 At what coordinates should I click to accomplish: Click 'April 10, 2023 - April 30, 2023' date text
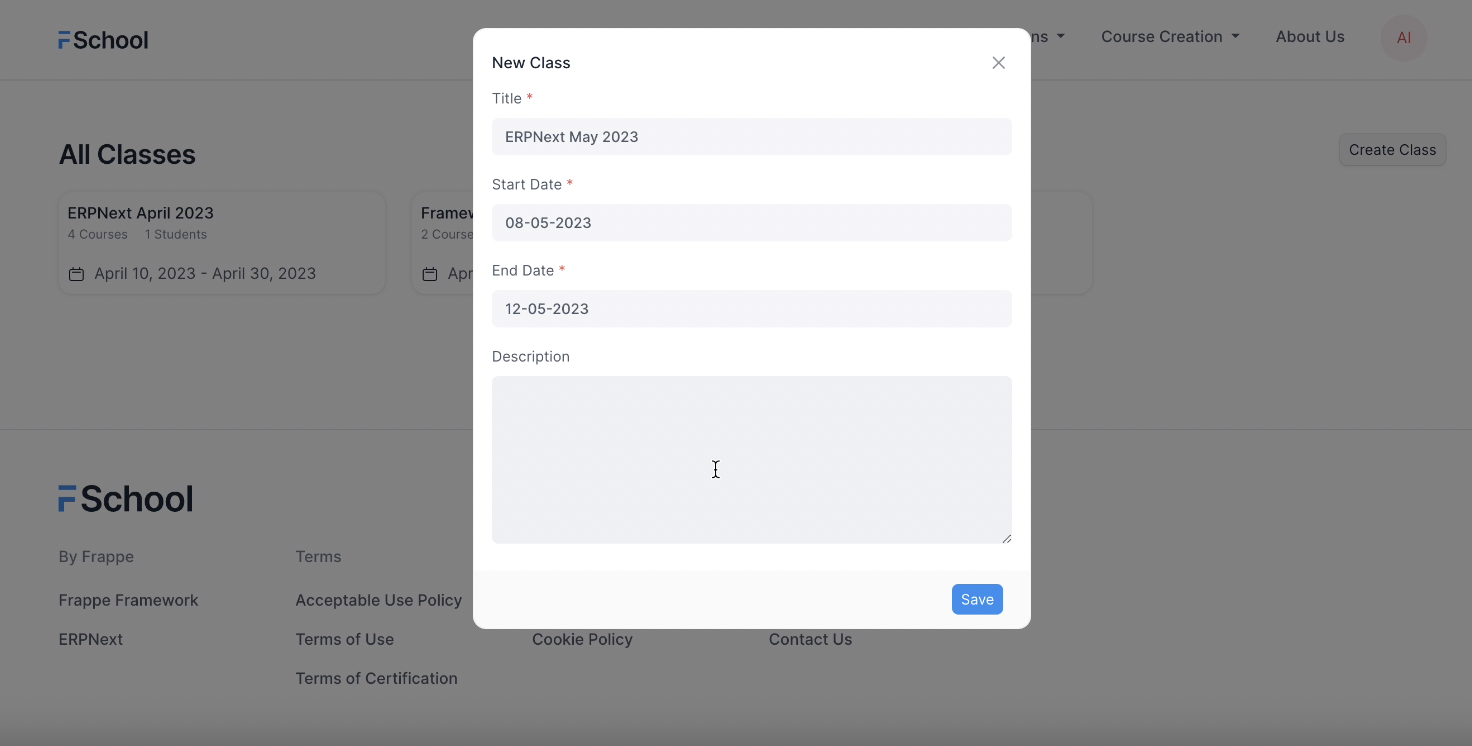205,274
